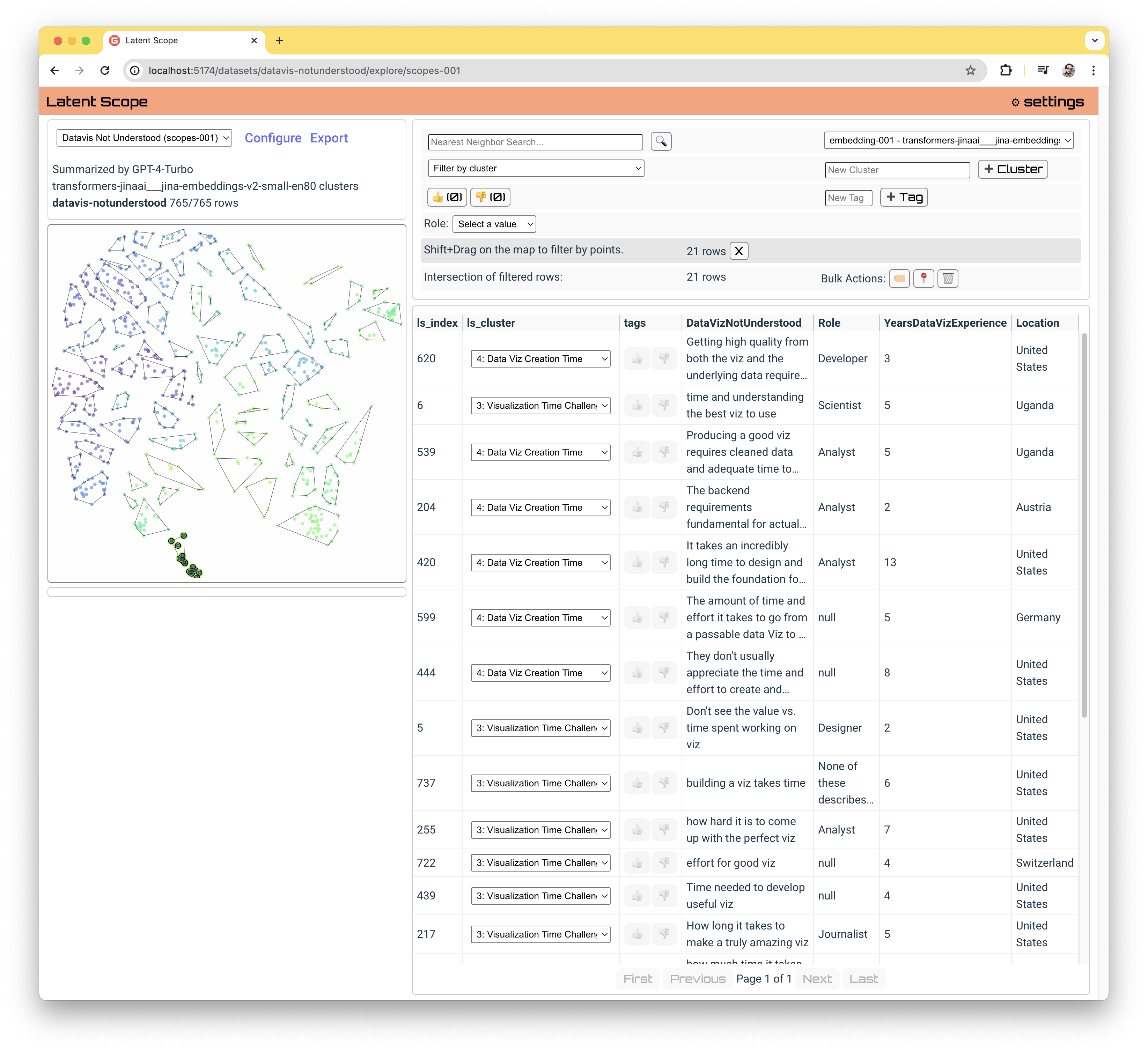Change cluster dropdown for row 620
The width and height of the screenshot is (1148, 1052).
(540, 359)
